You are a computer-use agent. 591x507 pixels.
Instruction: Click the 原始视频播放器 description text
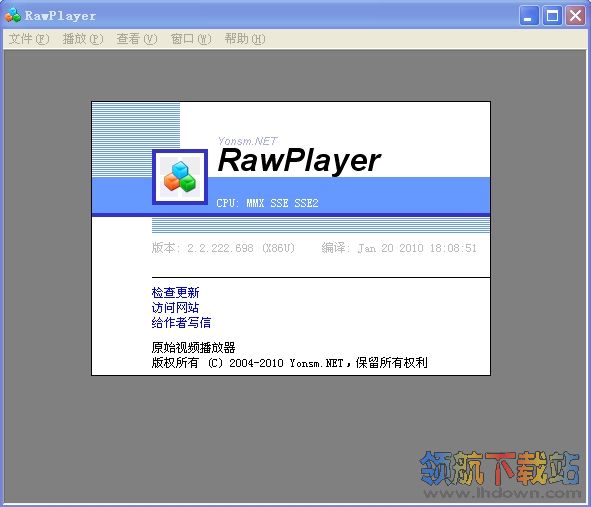pyautogui.click(x=193, y=347)
